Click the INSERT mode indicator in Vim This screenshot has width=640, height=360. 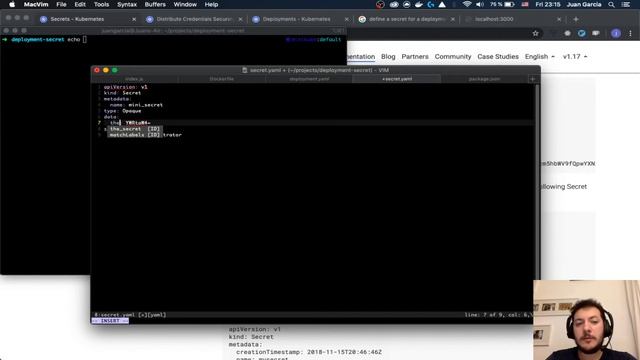coord(110,321)
